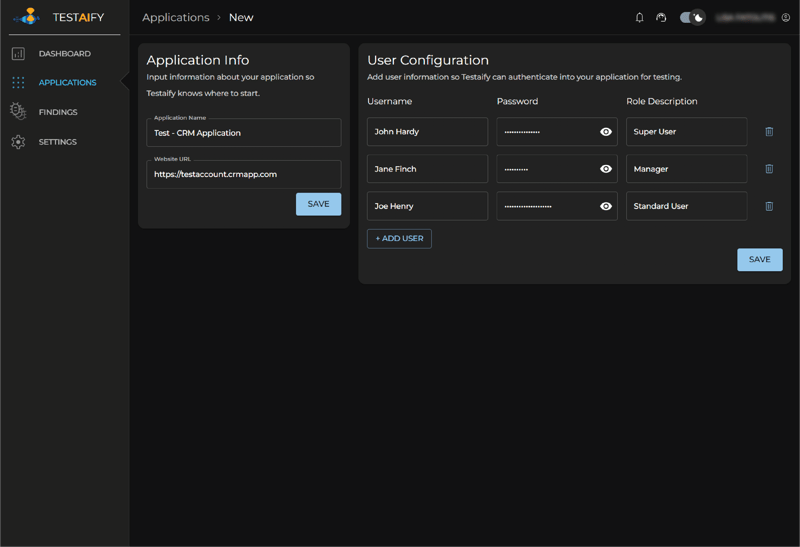Viewport: 800px width, 547px height.
Task: Delete the Jane Finch user row
Action: click(x=769, y=169)
